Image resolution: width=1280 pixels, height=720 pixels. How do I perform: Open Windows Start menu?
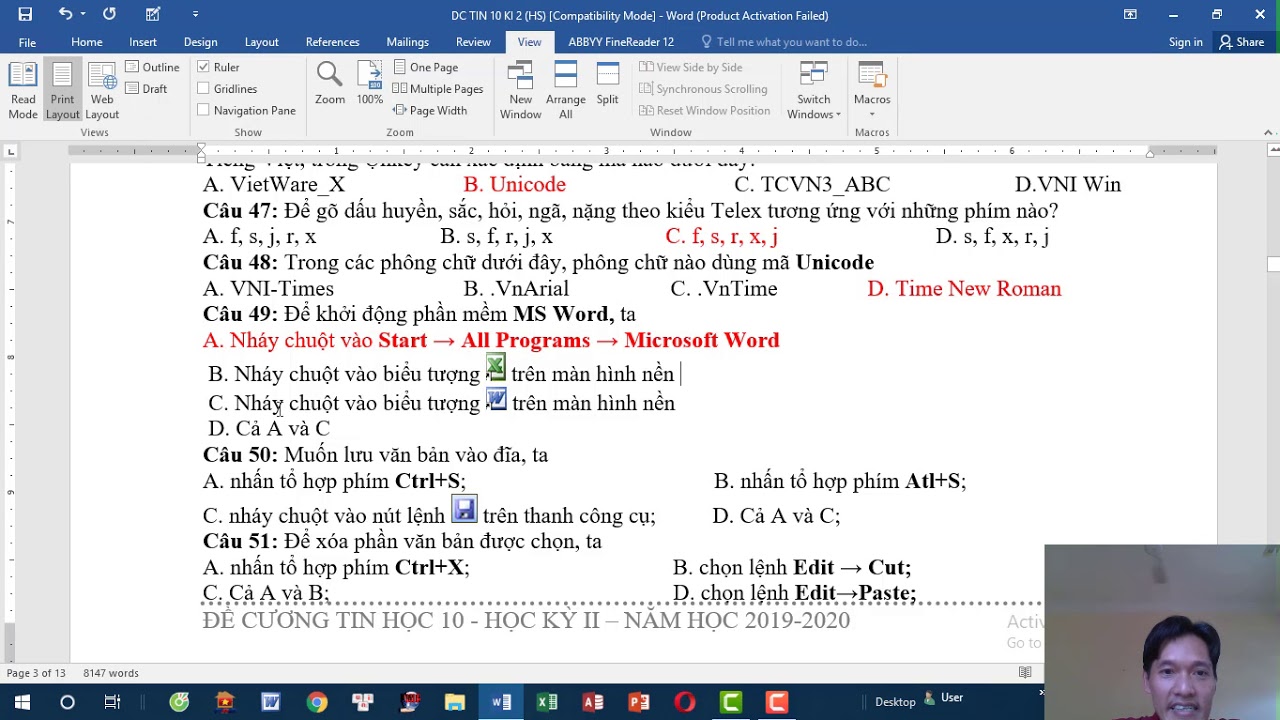[22, 702]
